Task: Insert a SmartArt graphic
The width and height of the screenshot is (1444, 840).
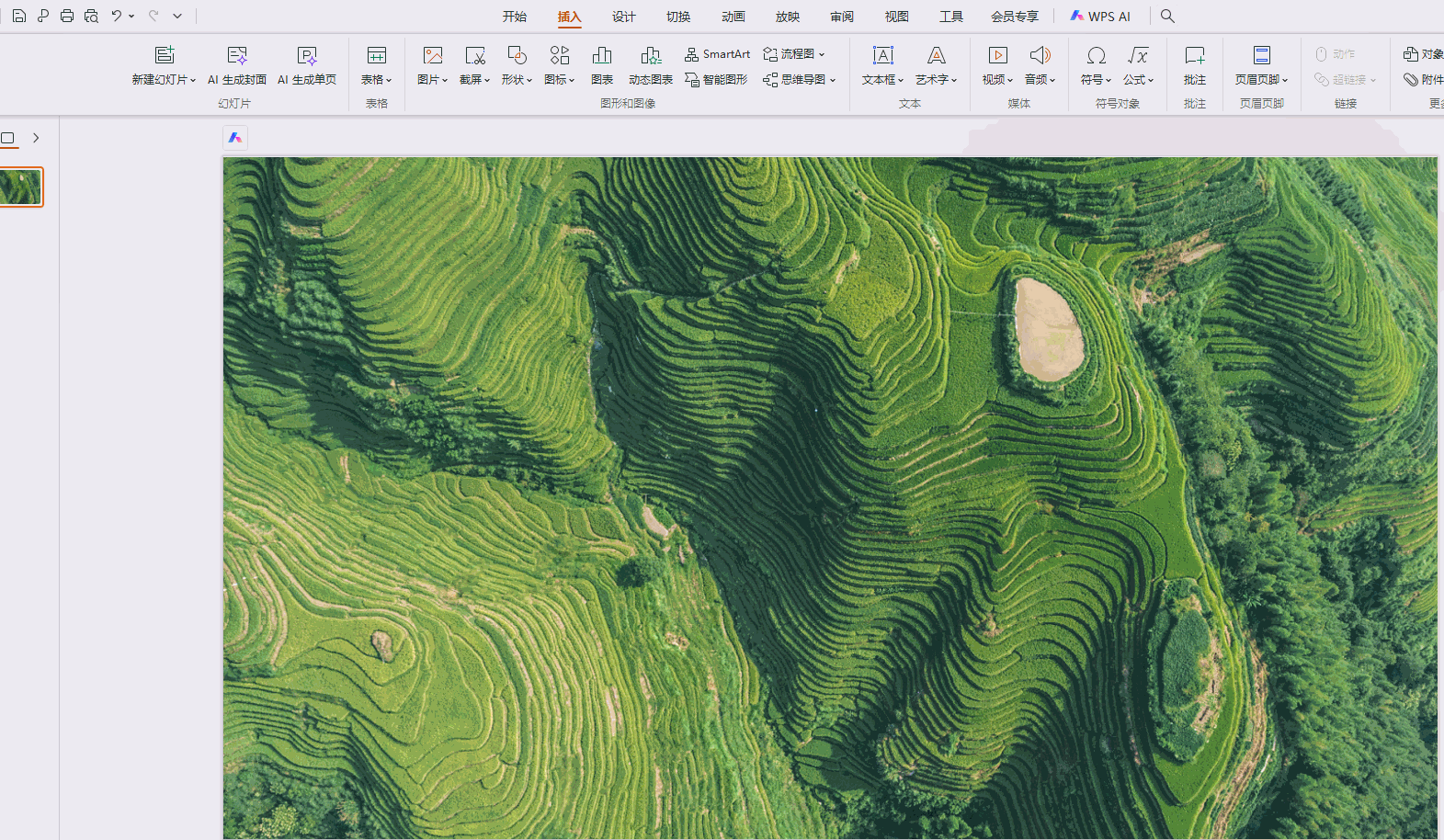Action: (x=717, y=54)
